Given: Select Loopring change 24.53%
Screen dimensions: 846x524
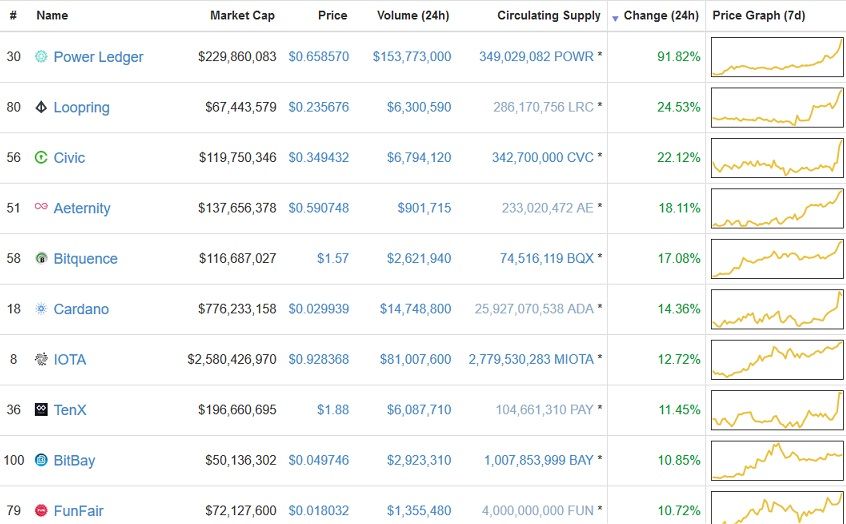Looking at the screenshot, I should pyautogui.click(x=679, y=107).
